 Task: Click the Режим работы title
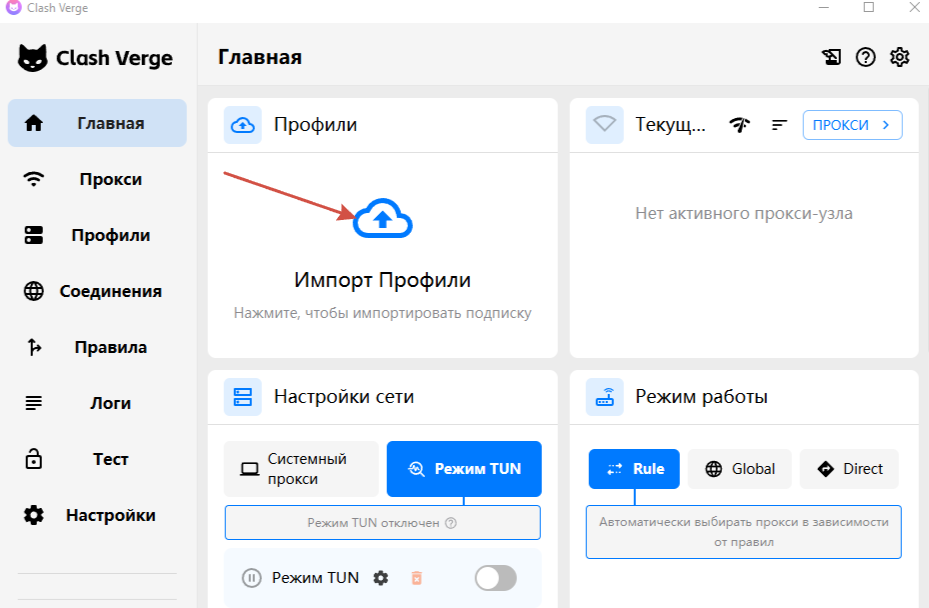coord(701,396)
